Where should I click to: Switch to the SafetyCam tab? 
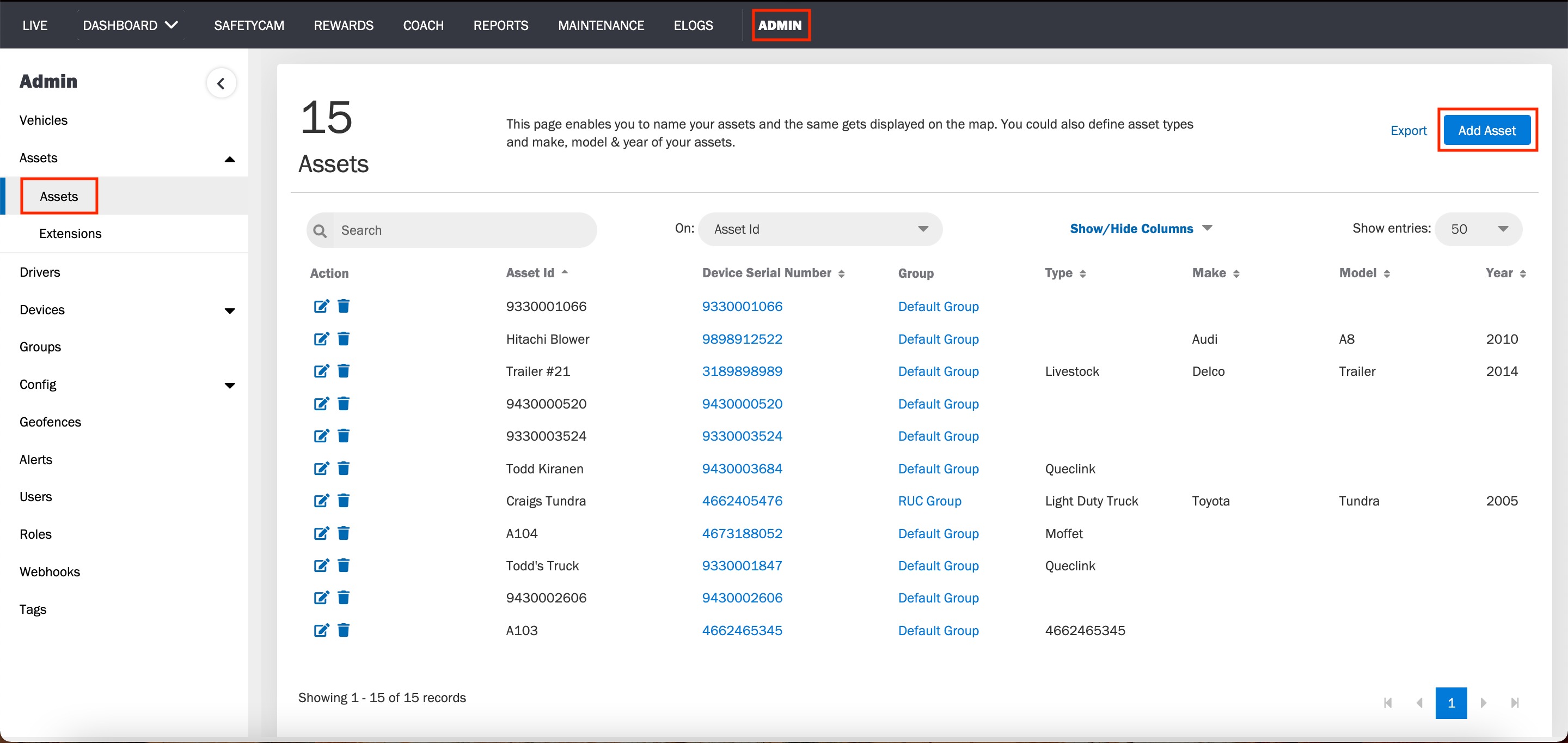[x=249, y=25]
